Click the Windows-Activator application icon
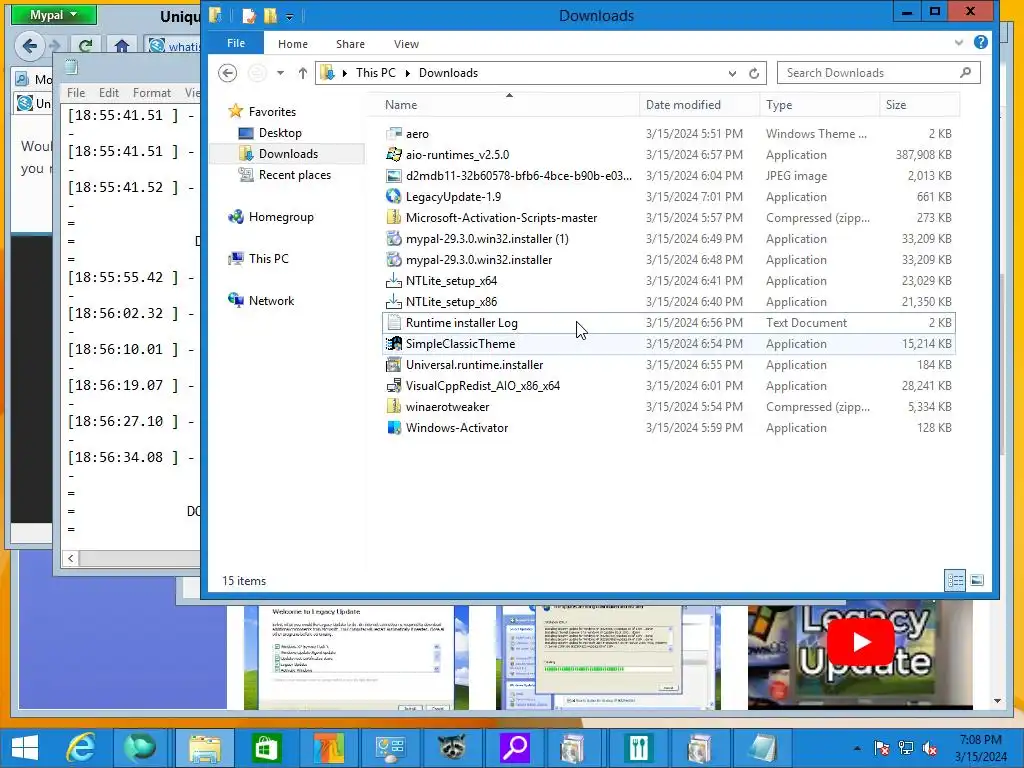 tap(394, 428)
